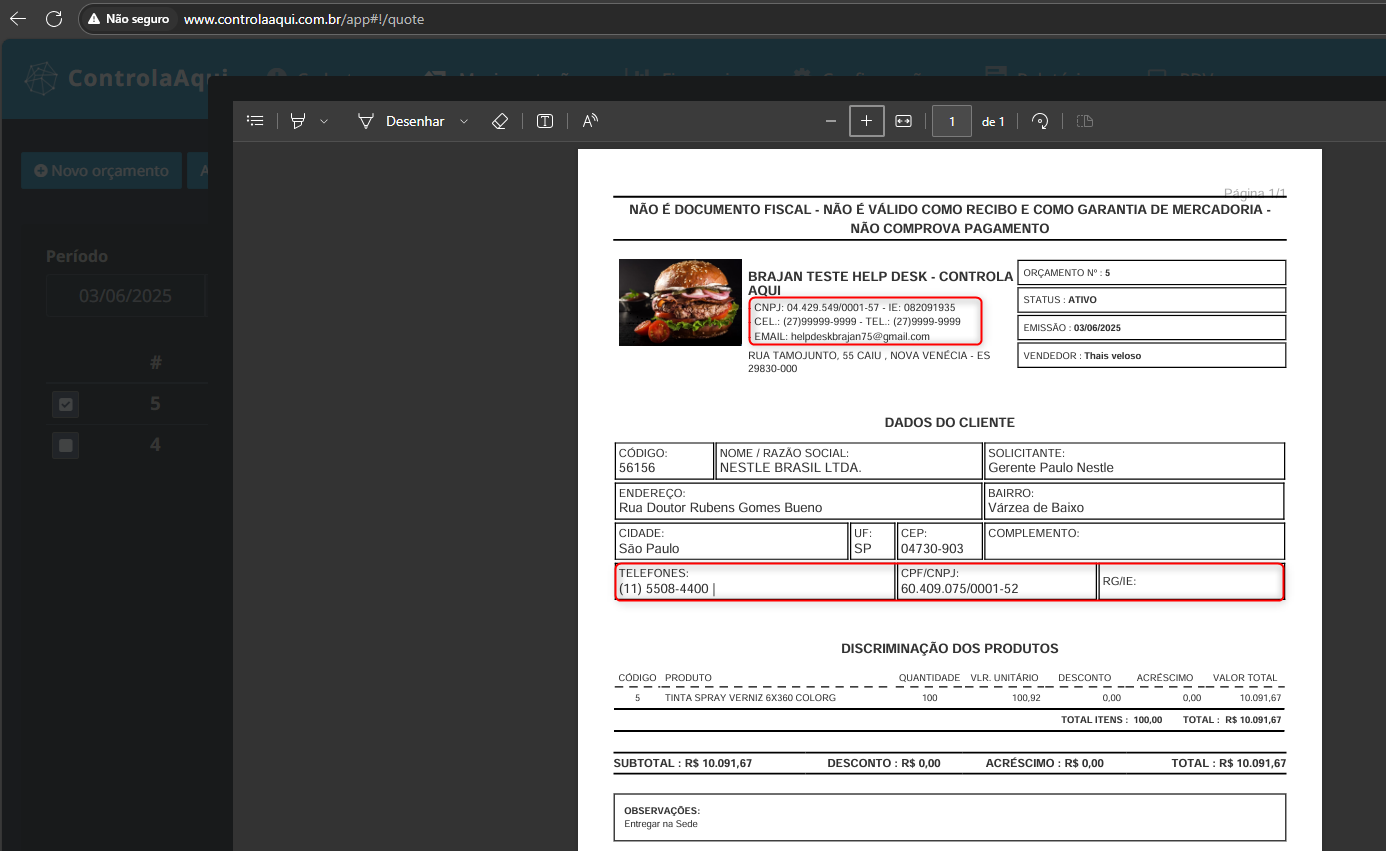The width and height of the screenshot is (1386, 851).
Task: Activate the add text tool icon
Action: click(x=545, y=121)
